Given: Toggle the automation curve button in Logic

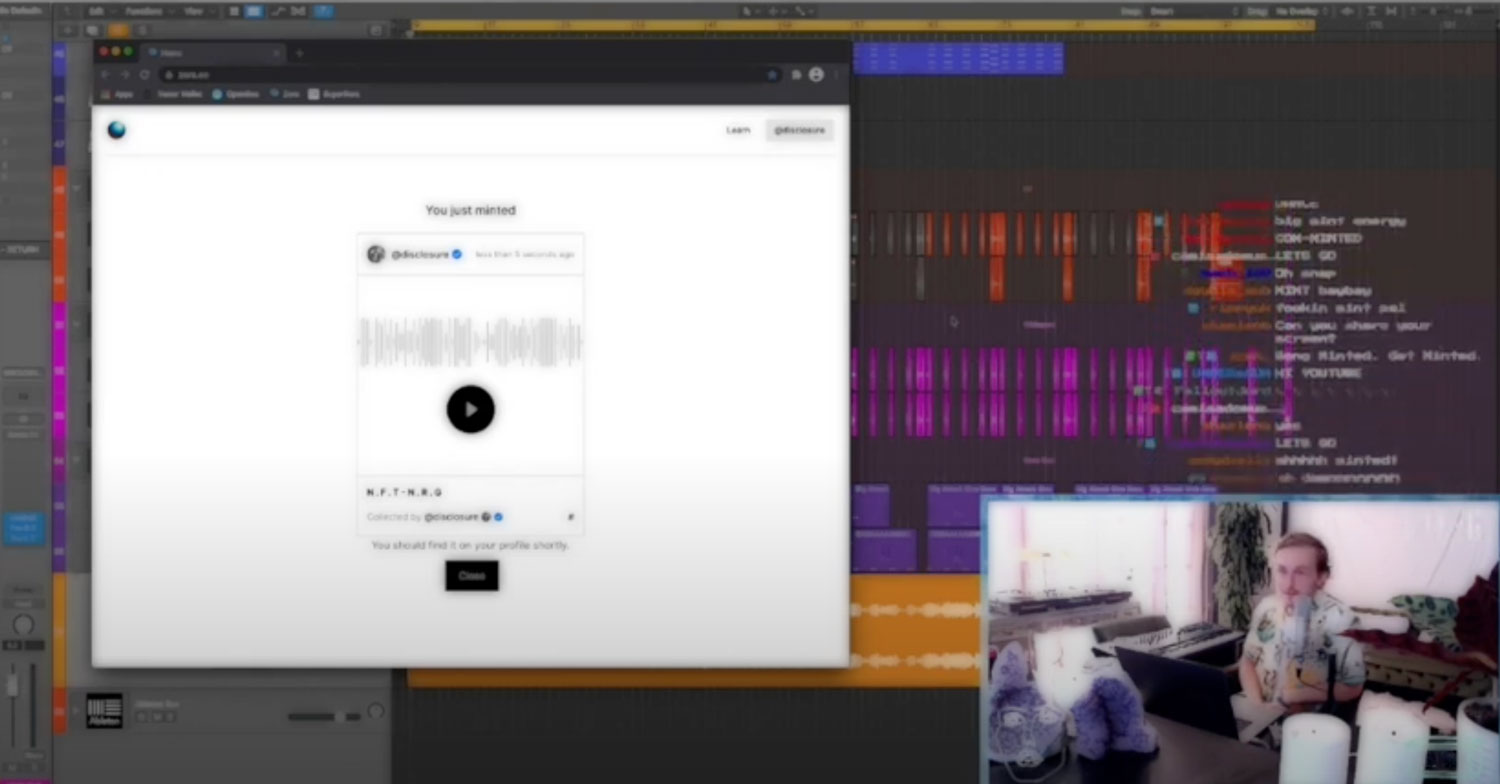Looking at the screenshot, I should 278,11.
